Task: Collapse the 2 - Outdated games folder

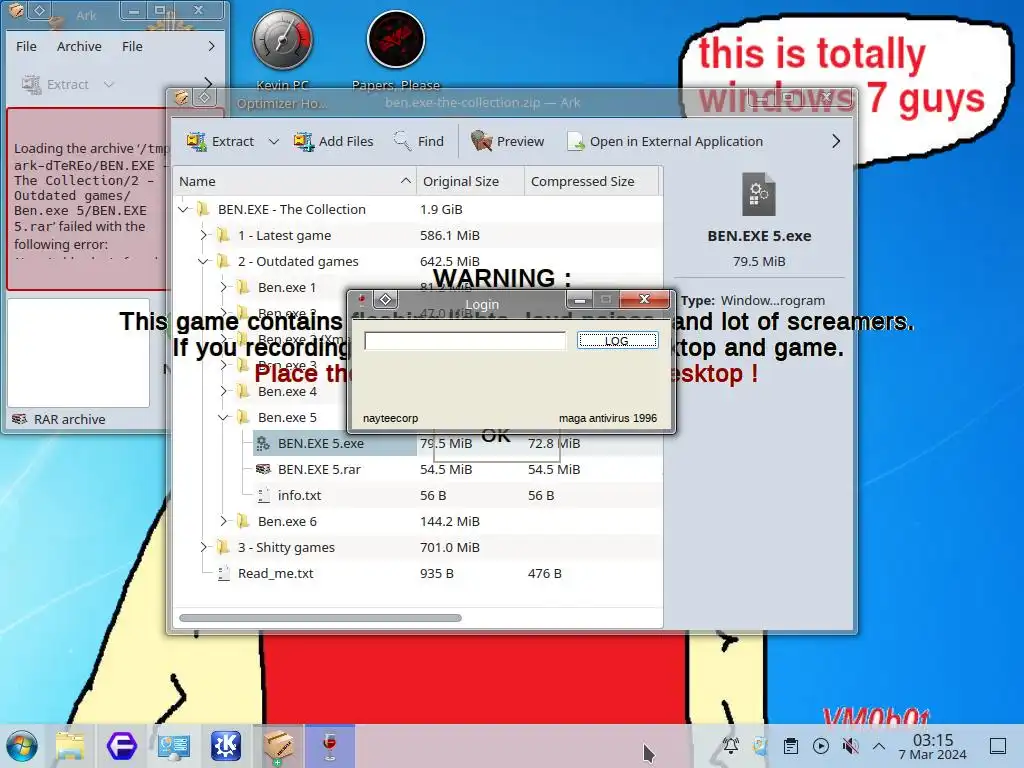Action: [204, 261]
